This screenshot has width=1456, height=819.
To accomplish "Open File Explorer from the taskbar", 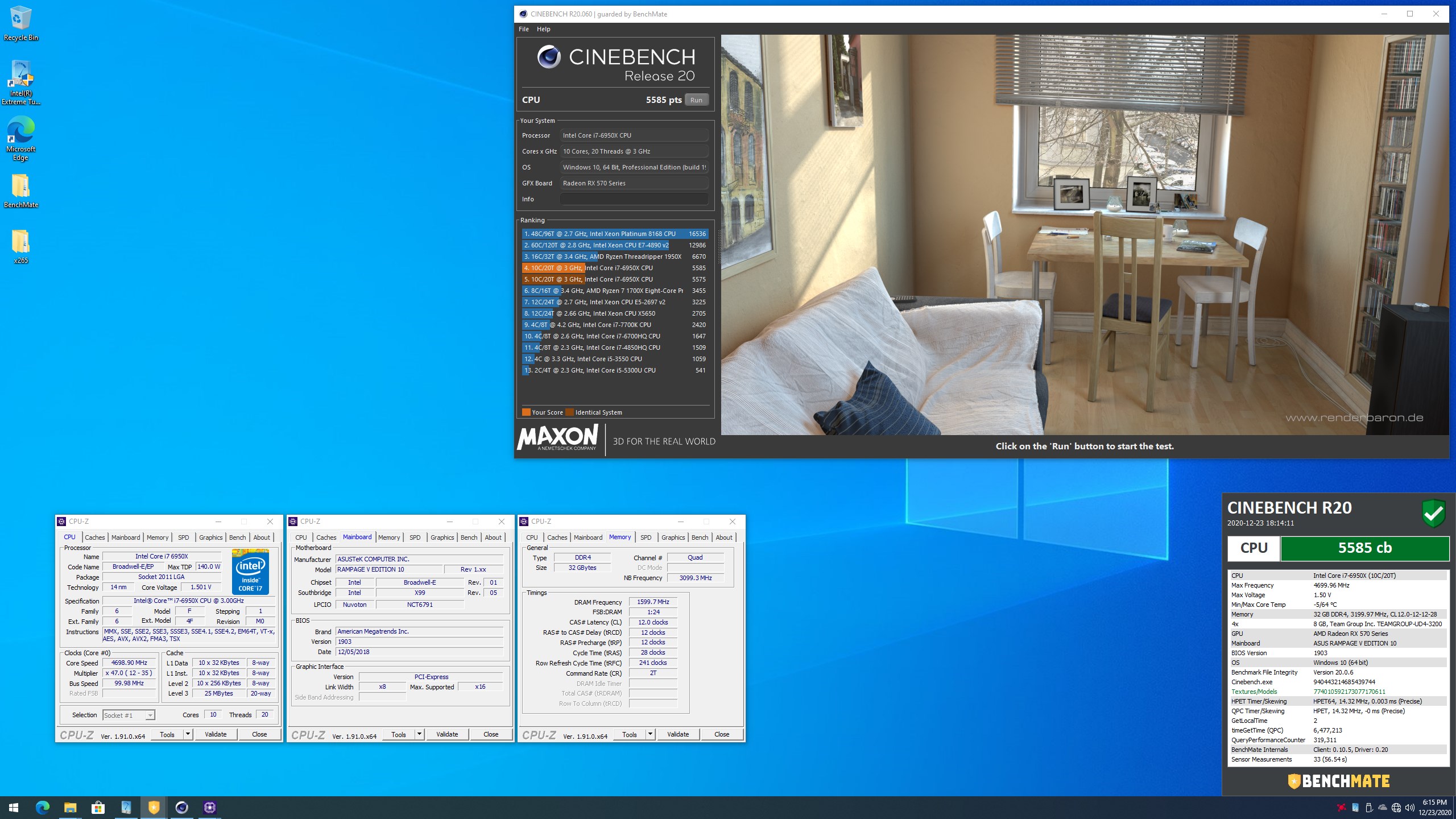I will 70,807.
